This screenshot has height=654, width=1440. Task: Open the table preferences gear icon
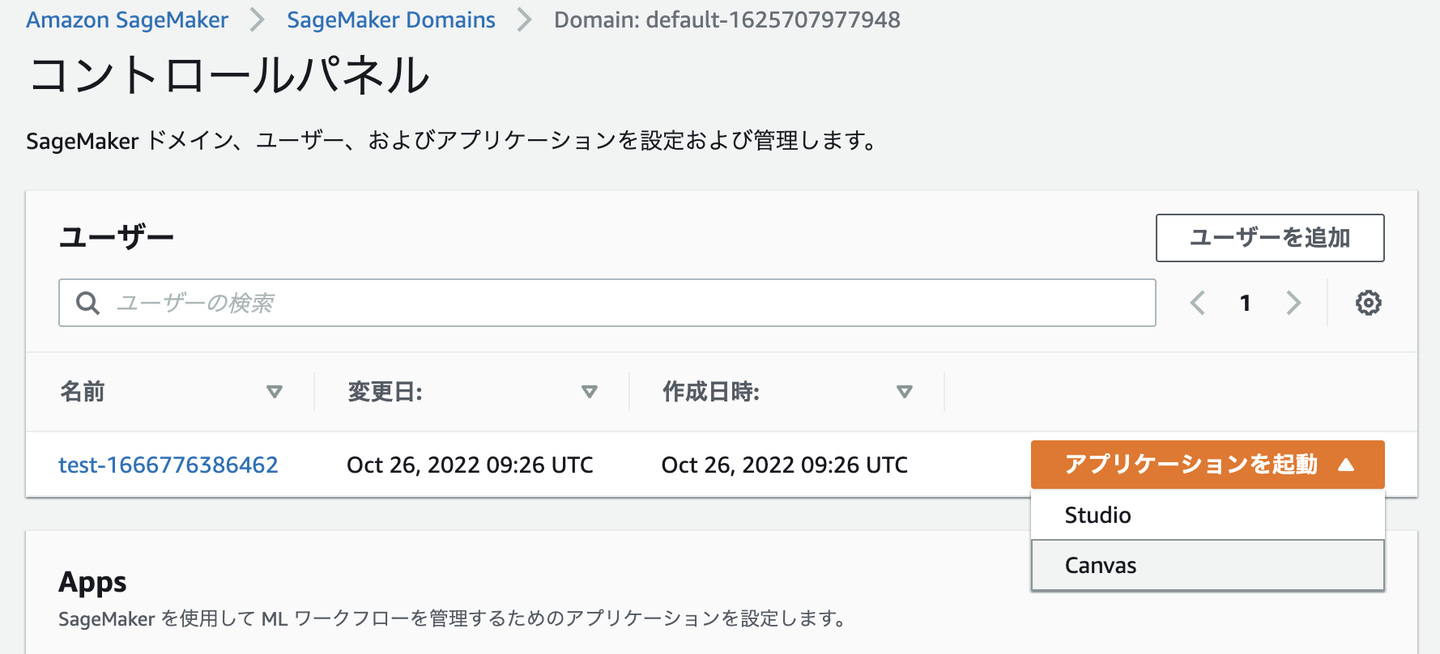point(1368,303)
